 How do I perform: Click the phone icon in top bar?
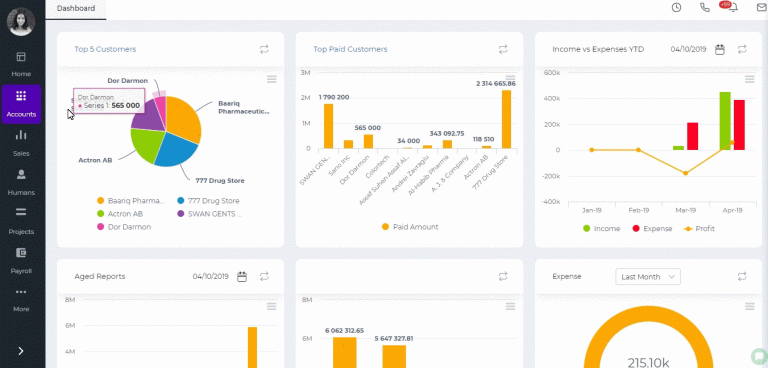click(705, 8)
